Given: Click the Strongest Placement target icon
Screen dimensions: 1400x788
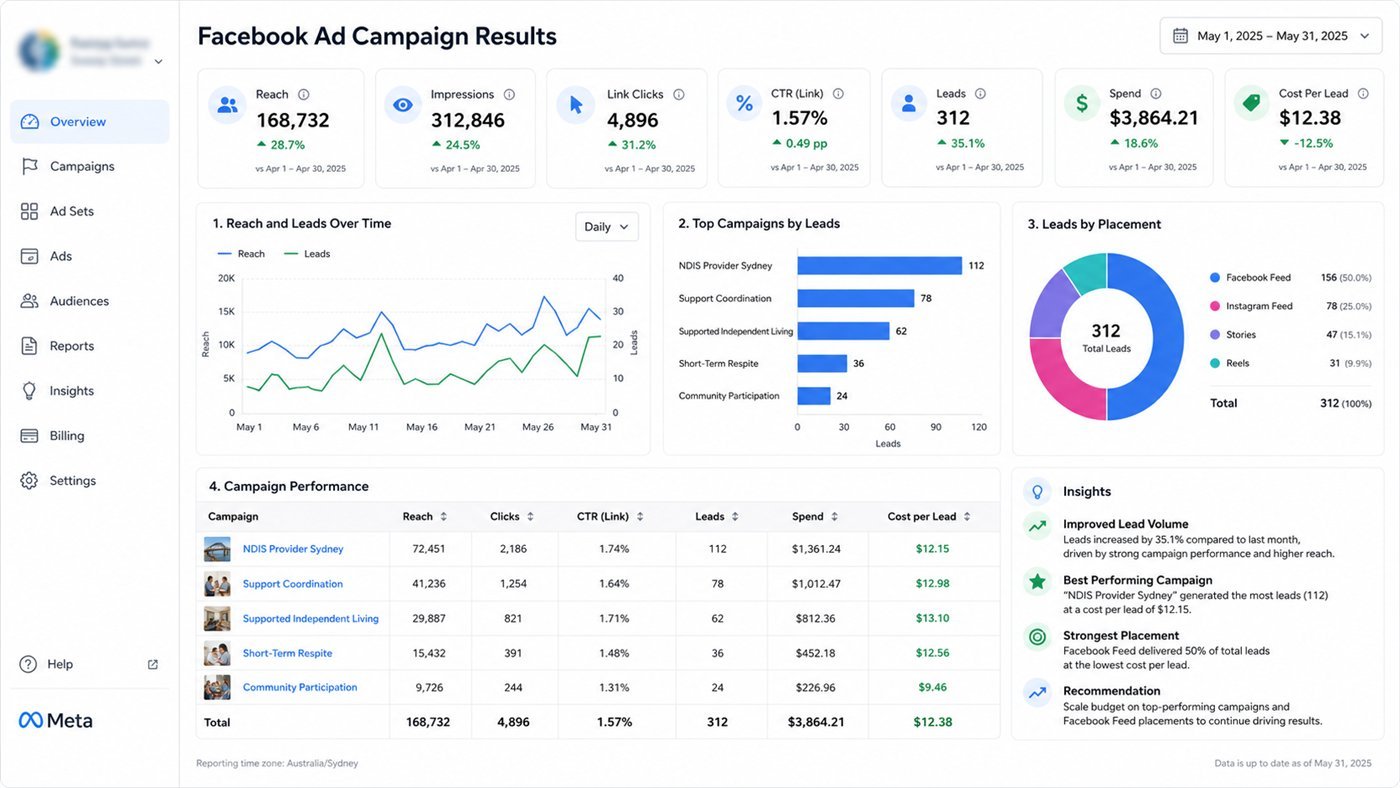Looking at the screenshot, I should pos(1038,636).
